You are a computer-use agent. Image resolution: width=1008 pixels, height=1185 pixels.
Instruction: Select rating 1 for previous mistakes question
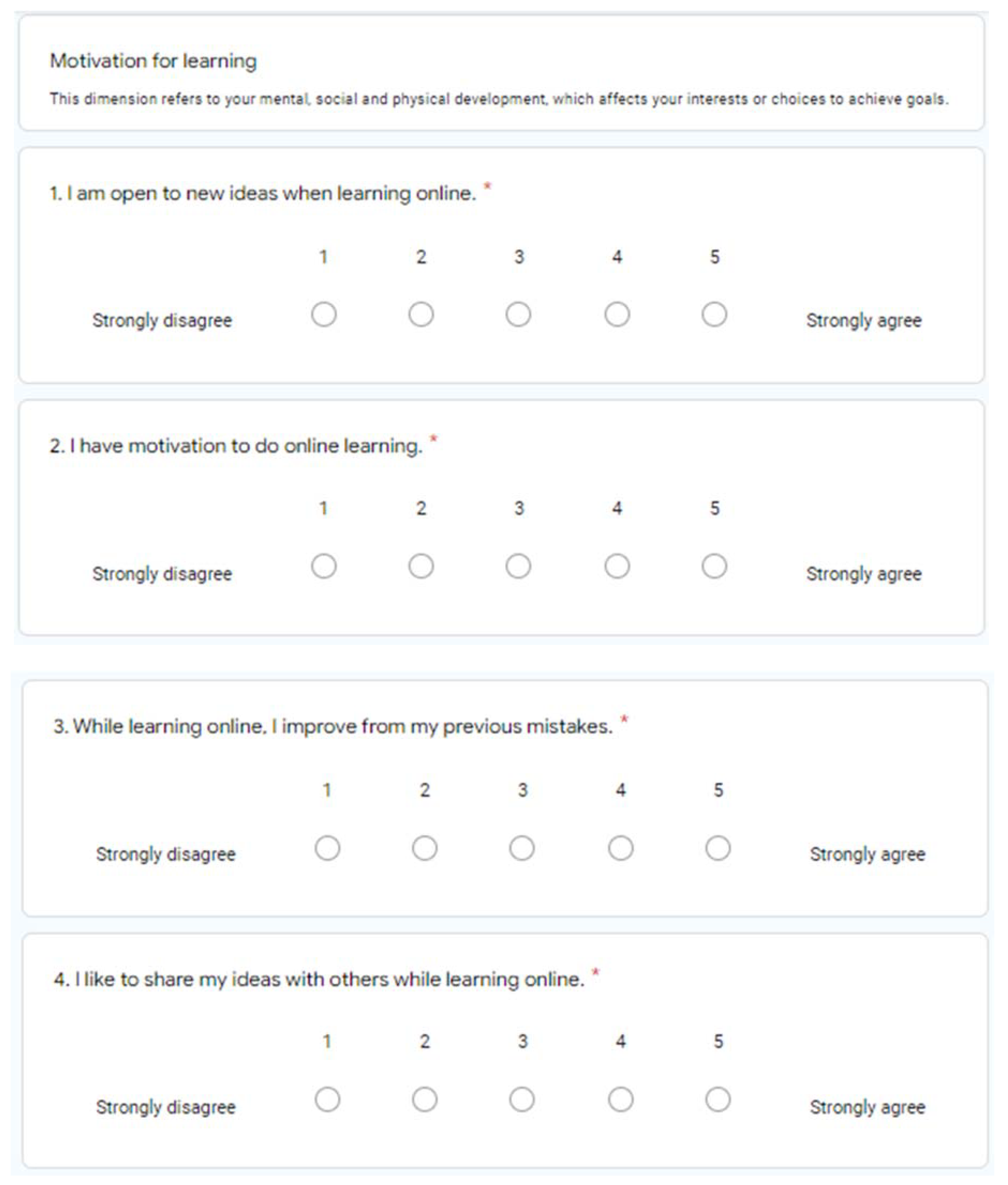tap(327, 848)
